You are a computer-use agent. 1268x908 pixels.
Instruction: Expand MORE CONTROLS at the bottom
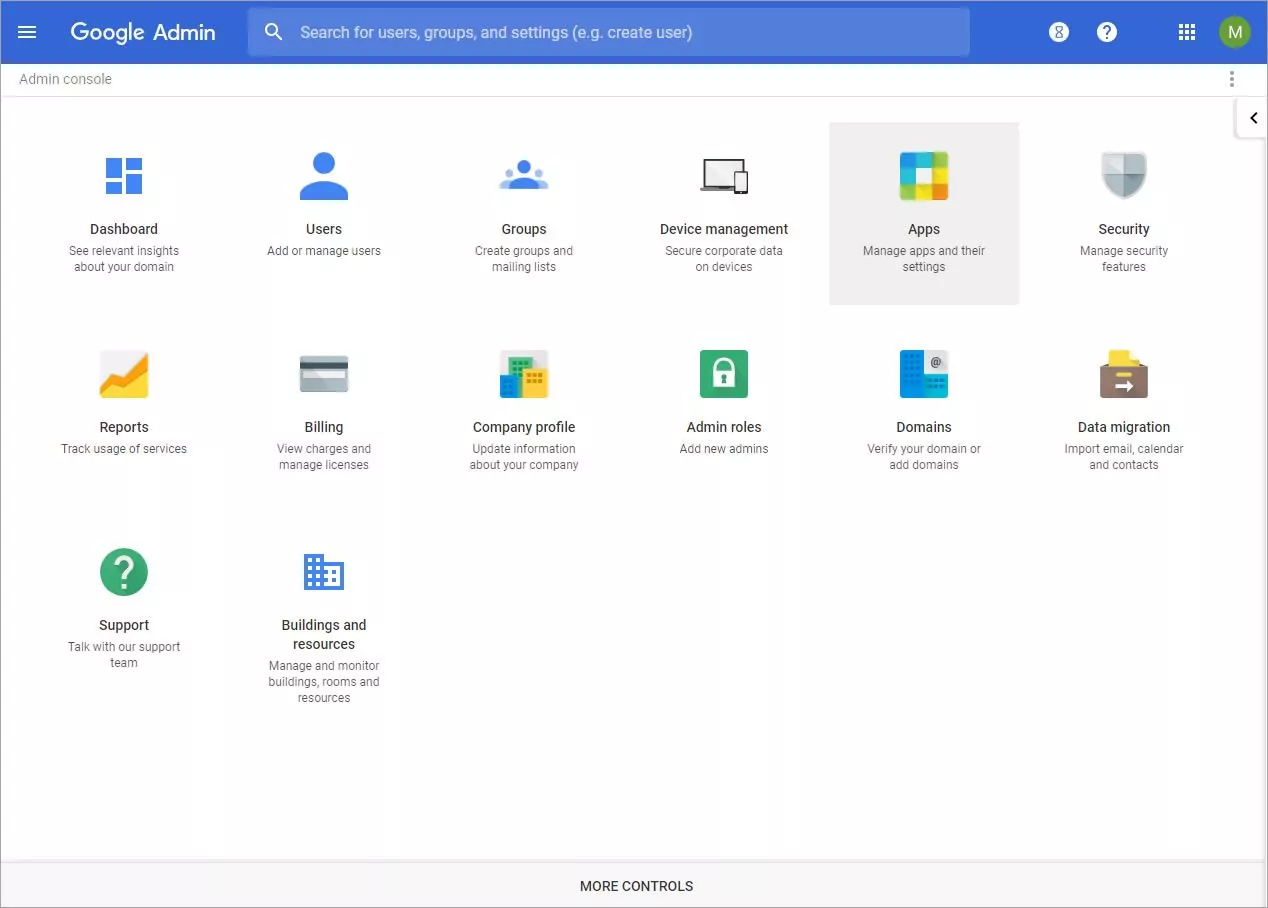click(x=636, y=886)
